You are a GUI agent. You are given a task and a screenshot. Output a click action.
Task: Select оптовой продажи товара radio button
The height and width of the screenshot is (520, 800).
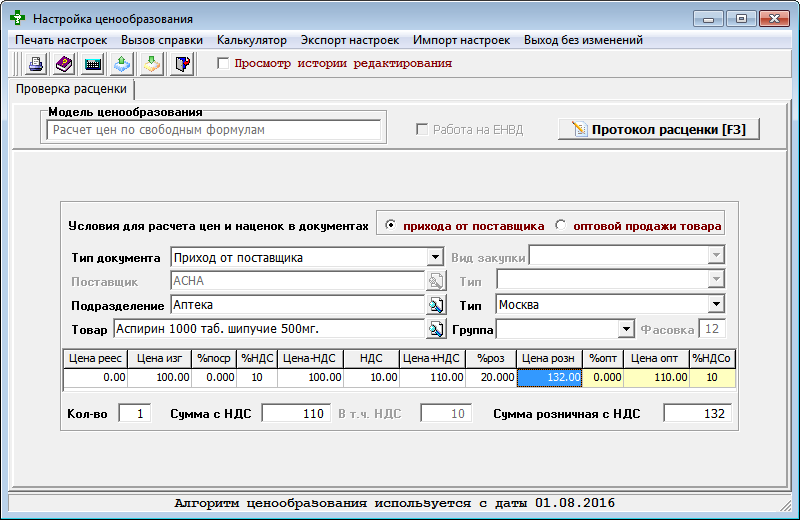coord(560,225)
